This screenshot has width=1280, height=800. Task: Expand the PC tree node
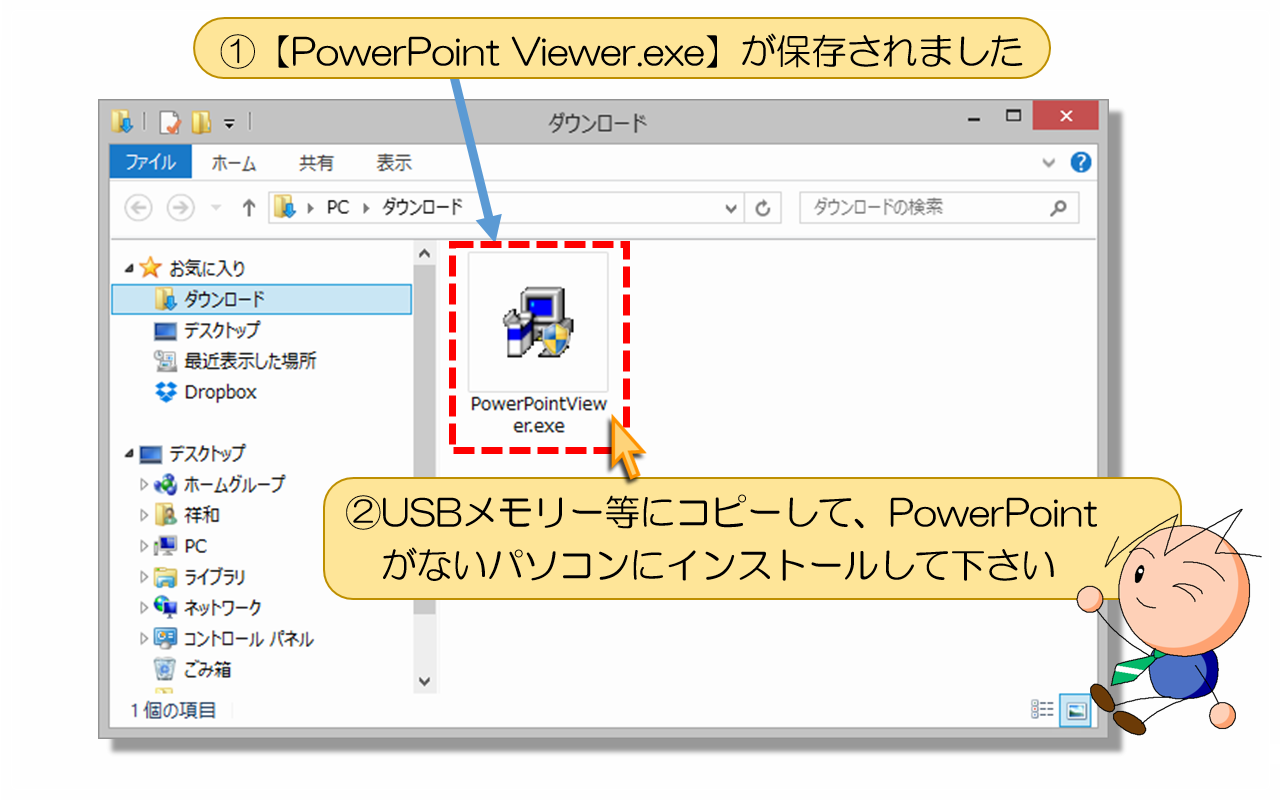[145, 546]
